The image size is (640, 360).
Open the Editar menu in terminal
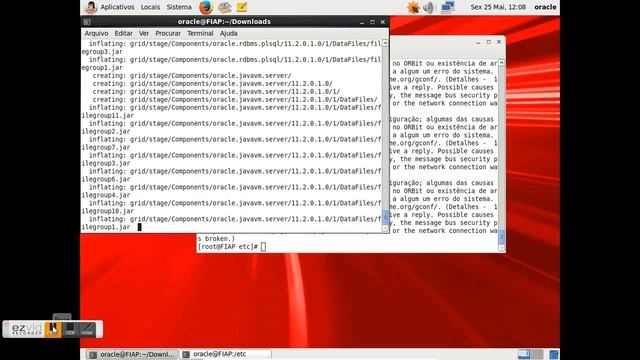(x=123, y=33)
